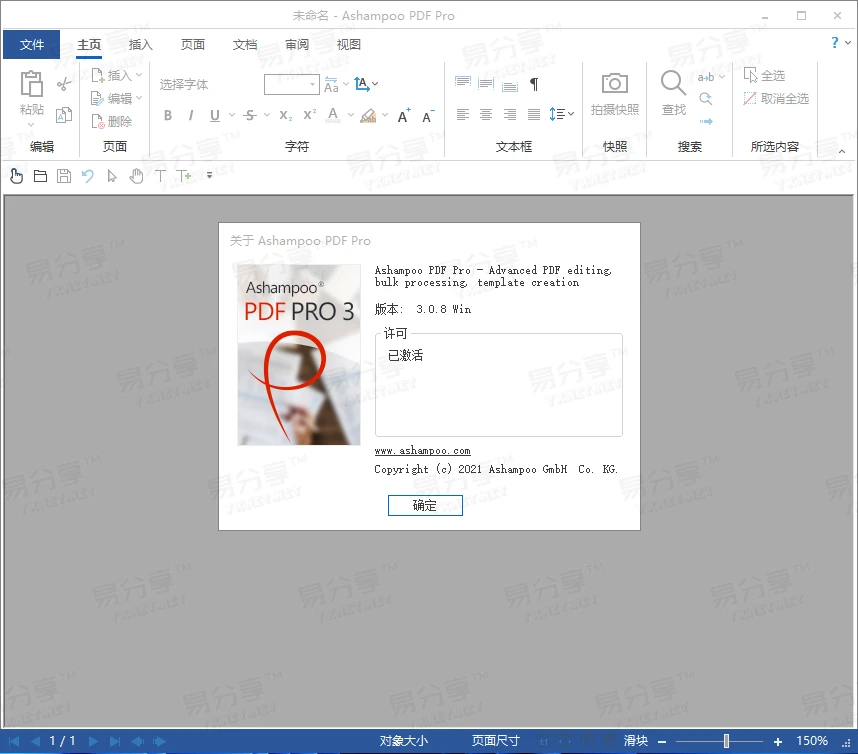This screenshot has width=858, height=754.
Task: Click the 取消全选 deselect all button
Action: pyautogui.click(x=776, y=98)
